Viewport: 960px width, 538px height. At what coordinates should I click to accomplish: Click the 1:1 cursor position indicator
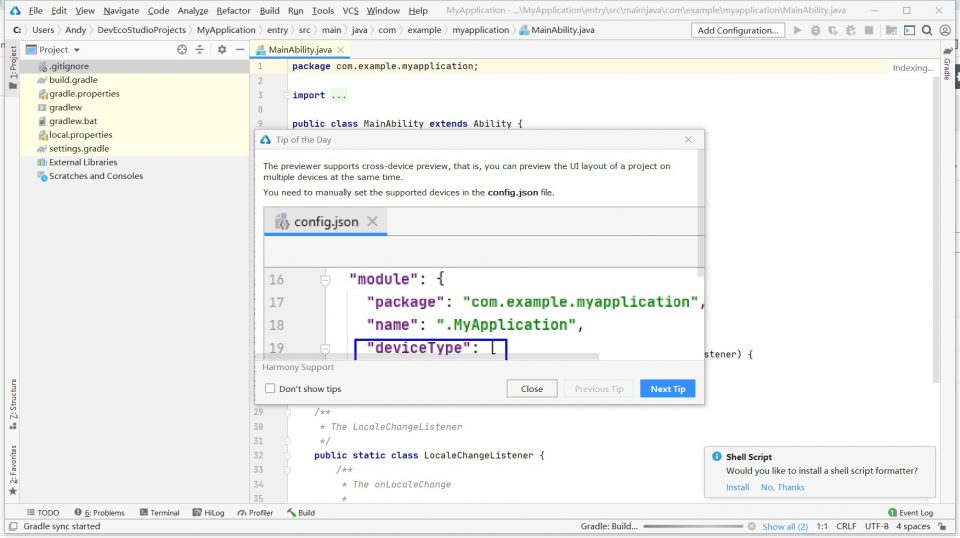[822, 526]
